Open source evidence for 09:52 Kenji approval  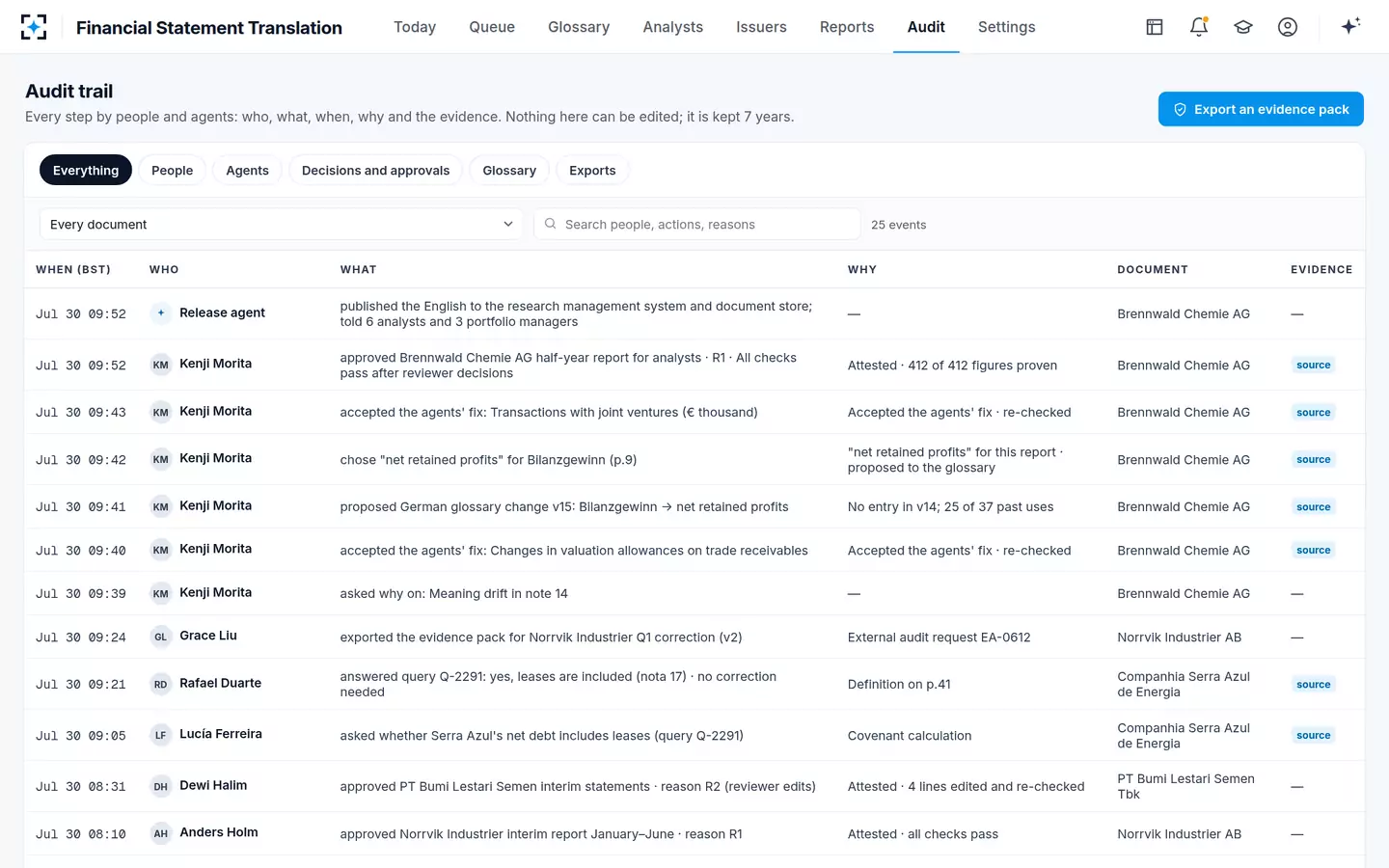pyautogui.click(x=1313, y=365)
